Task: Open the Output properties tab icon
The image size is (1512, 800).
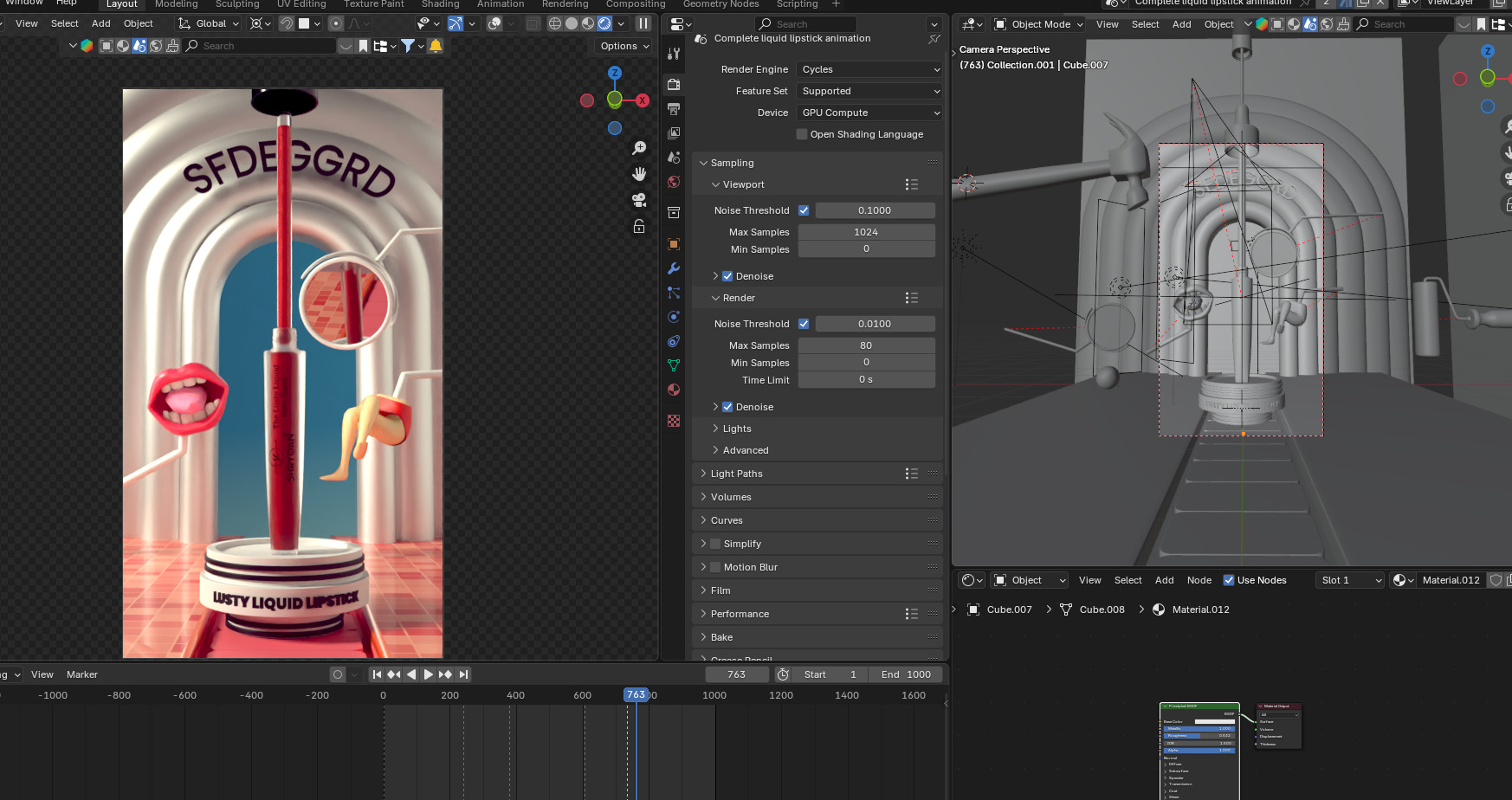Action: point(674,109)
